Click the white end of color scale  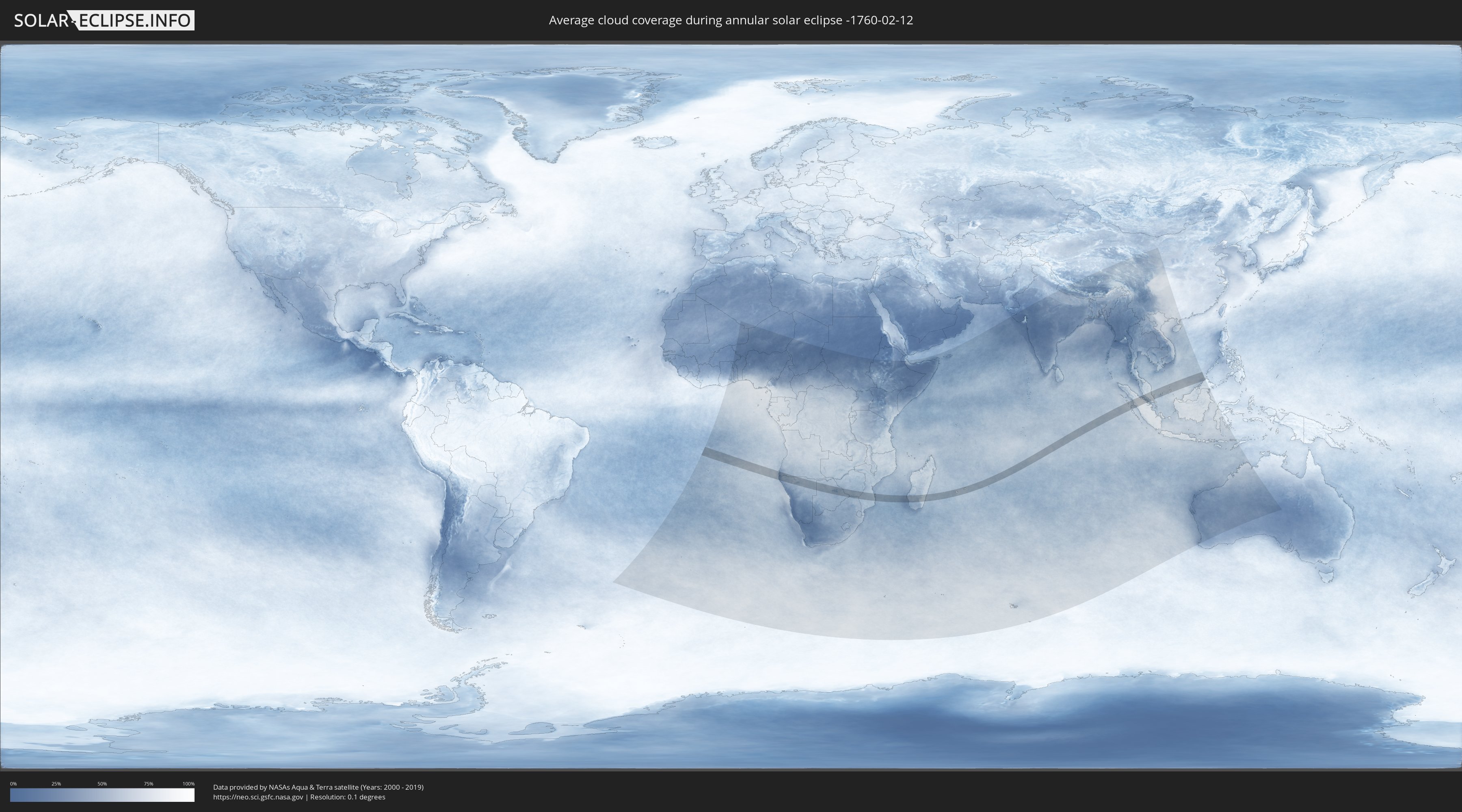click(190, 795)
